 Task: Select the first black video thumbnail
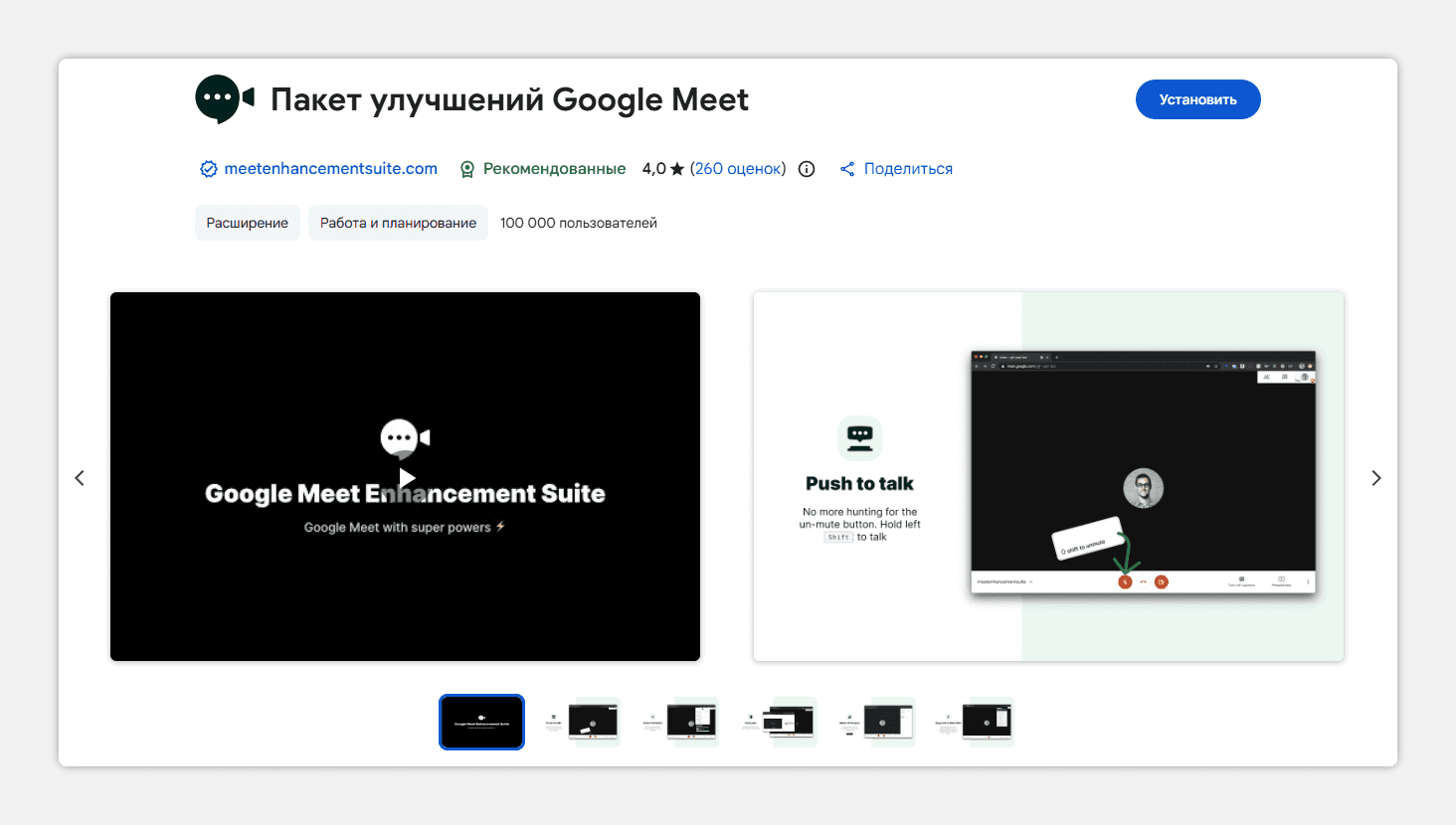tap(481, 722)
